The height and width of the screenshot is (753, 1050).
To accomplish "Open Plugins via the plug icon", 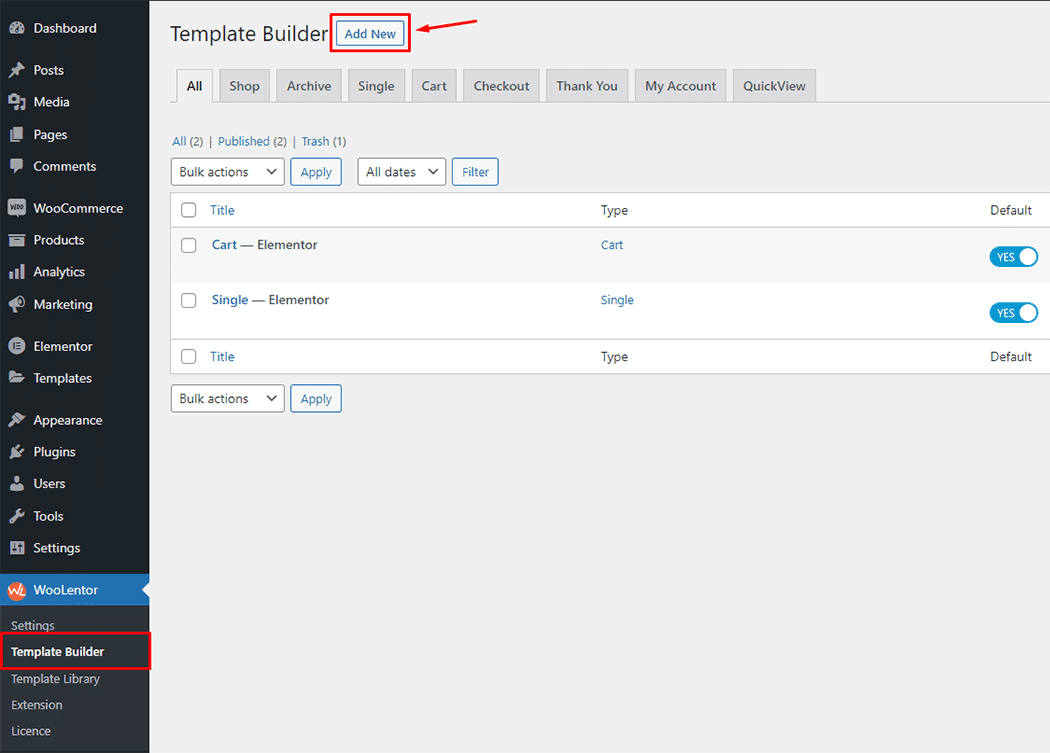I will [x=17, y=452].
